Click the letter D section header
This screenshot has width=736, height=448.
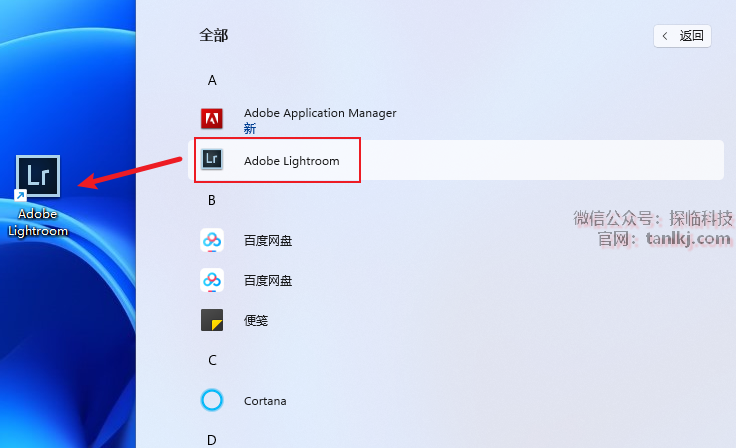[x=212, y=439]
